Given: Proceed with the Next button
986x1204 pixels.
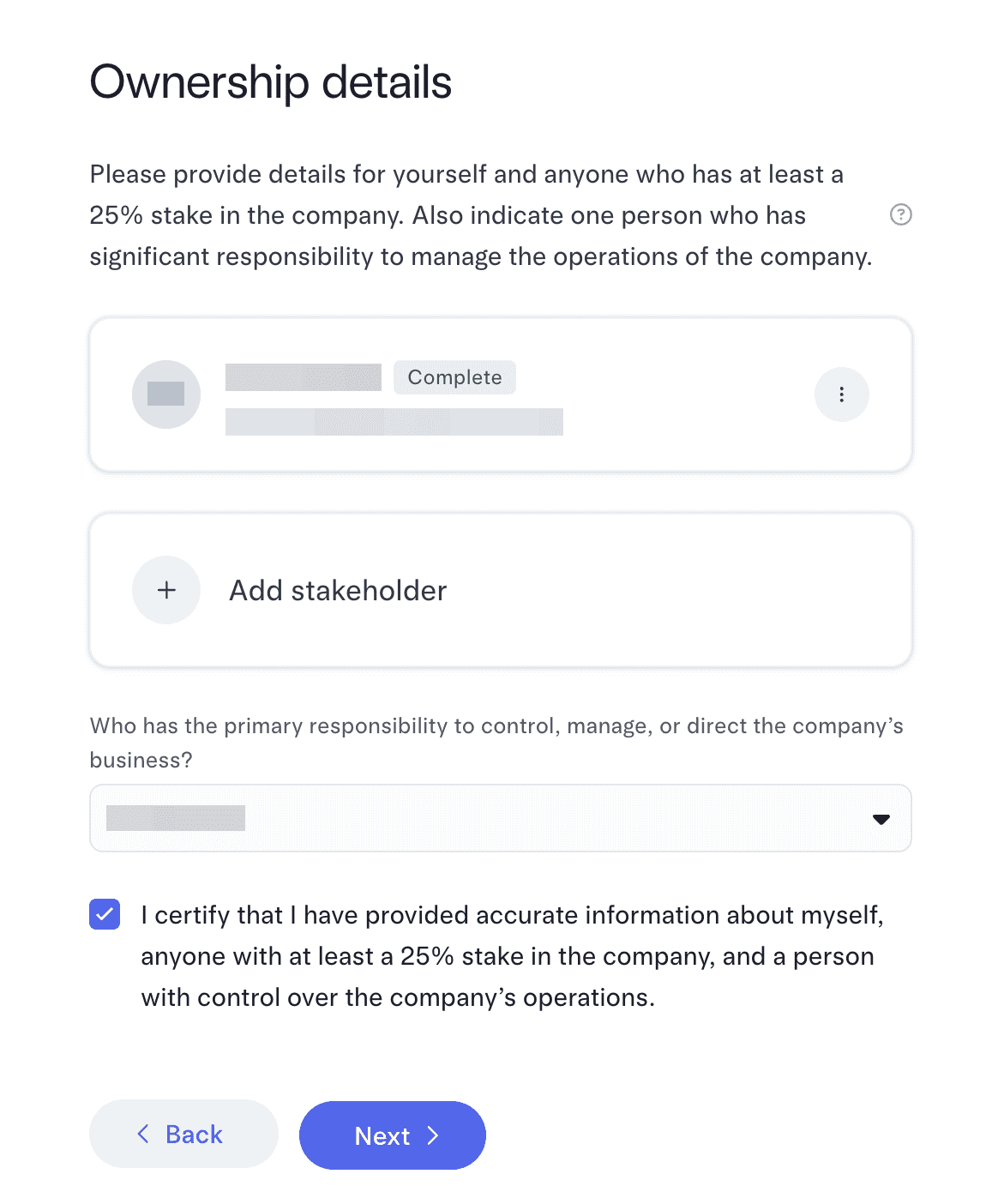Looking at the screenshot, I should pos(392,1135).
